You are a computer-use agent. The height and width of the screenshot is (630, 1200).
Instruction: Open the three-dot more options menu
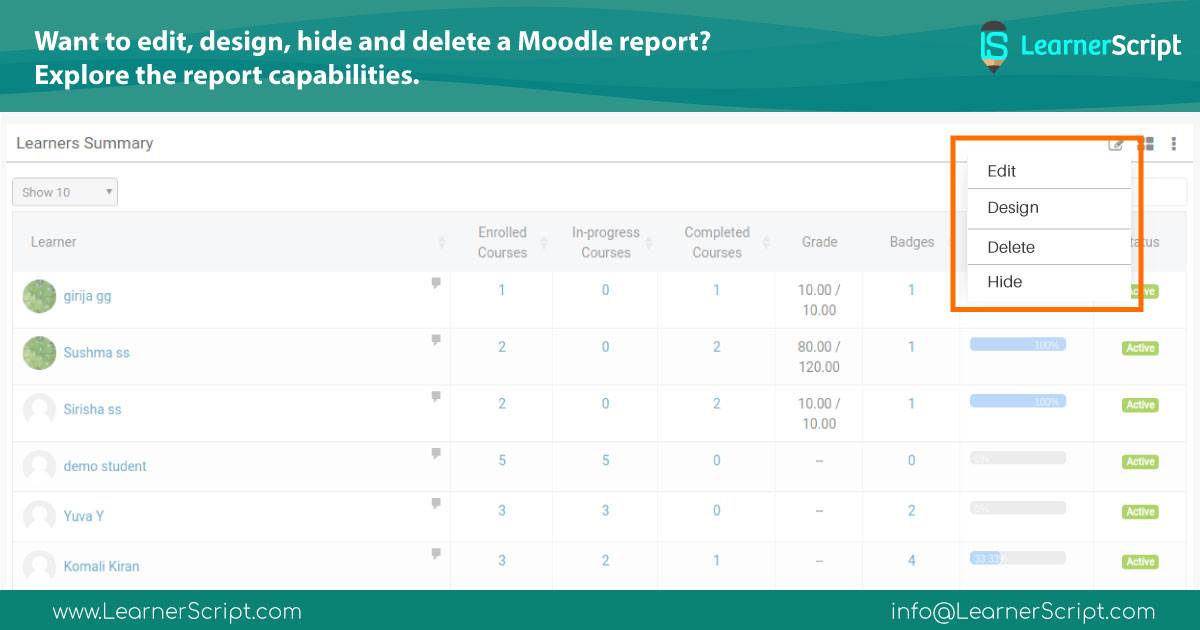1174,144
